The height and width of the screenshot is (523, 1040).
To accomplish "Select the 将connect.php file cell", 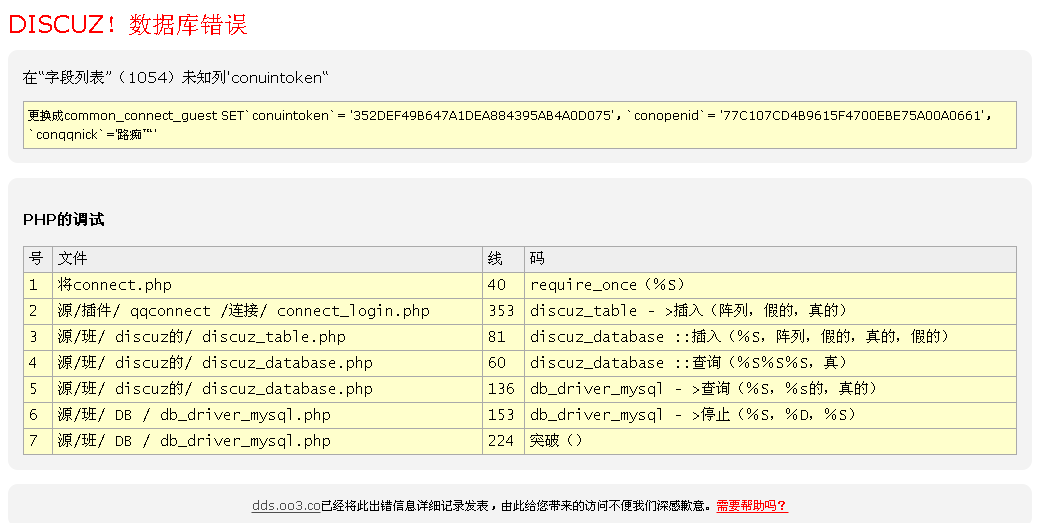I will tap(267, 285).
